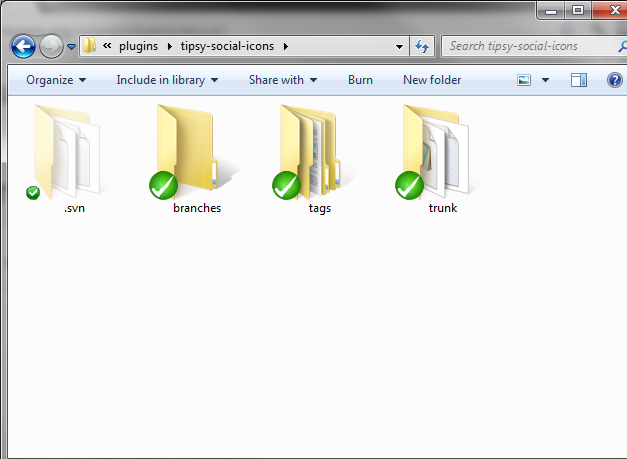Click the Burn toolbar button
627x459 pixels.
coord(360,80)
